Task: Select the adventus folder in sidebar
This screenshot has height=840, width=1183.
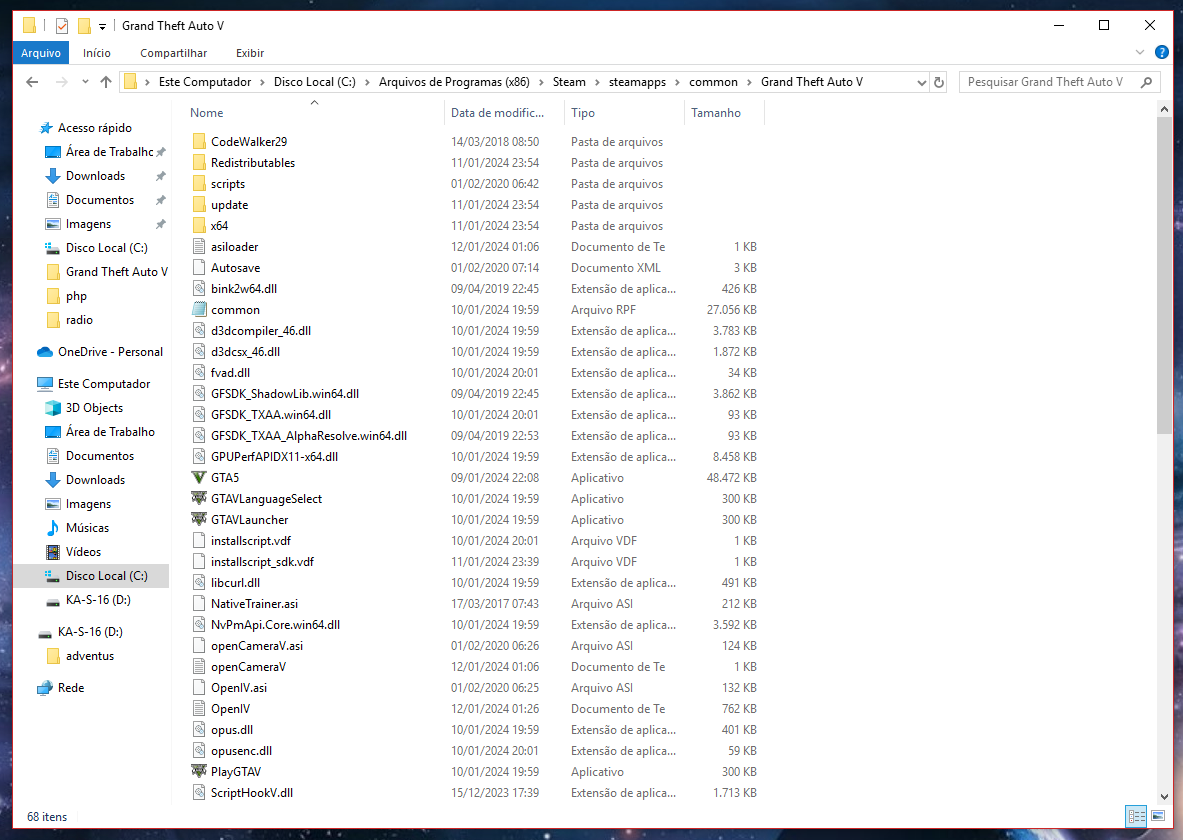Action: pyautogui.click(x=90, y=656)
